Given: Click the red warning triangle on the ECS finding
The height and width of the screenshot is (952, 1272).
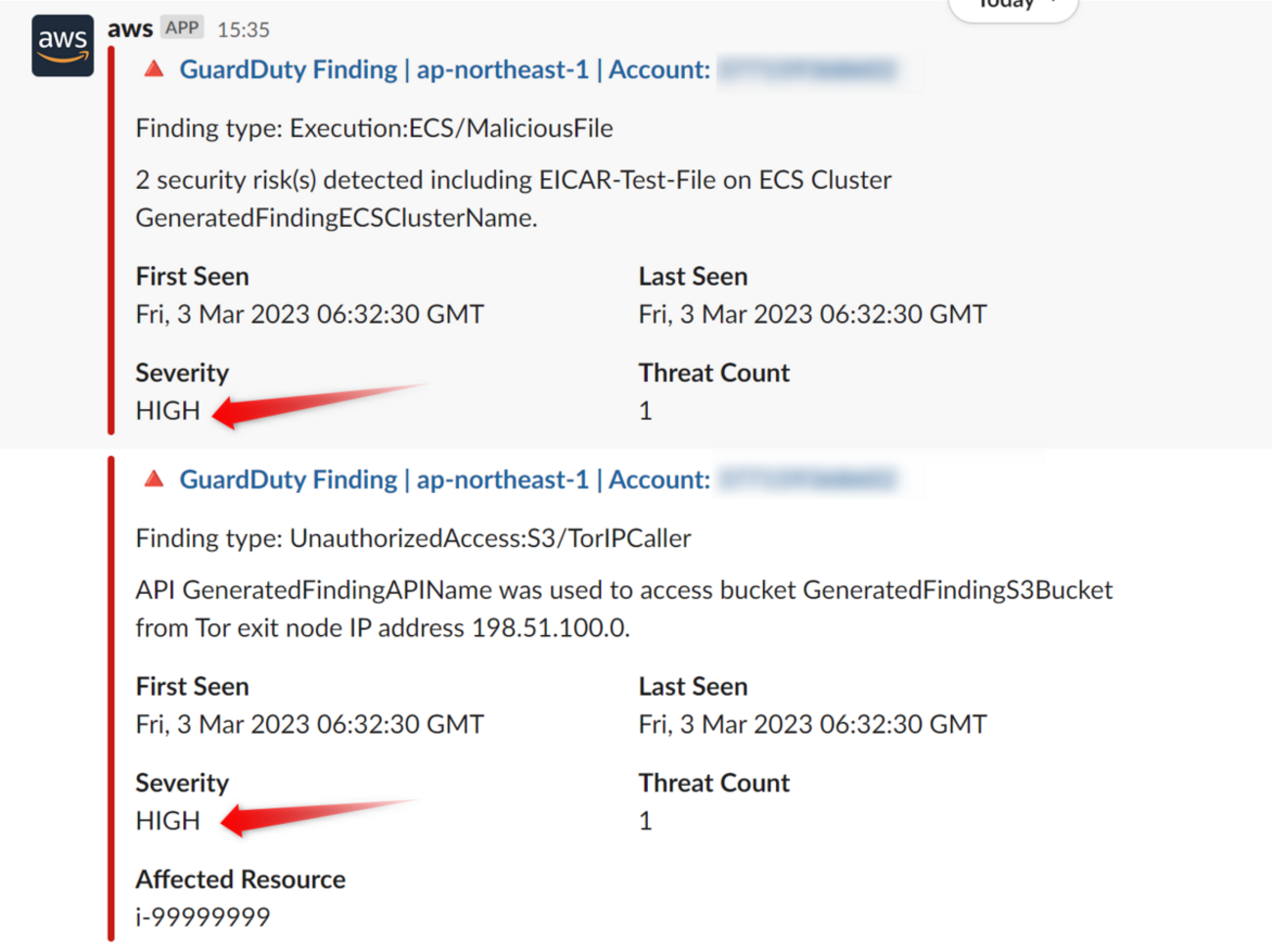Looking at the screenshot, I should (154, 69).
